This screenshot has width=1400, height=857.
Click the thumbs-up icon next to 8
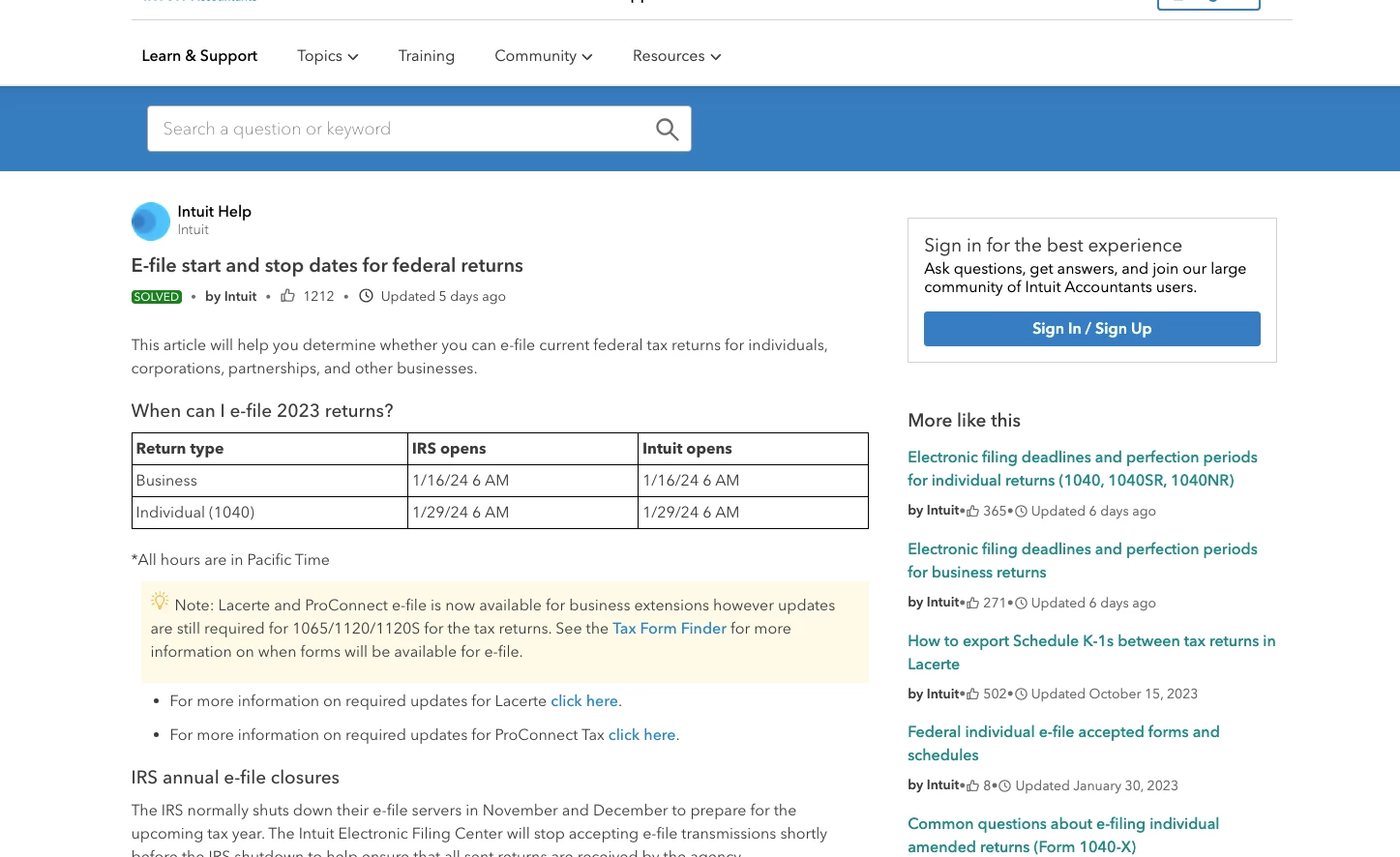[x=972, y=785]
